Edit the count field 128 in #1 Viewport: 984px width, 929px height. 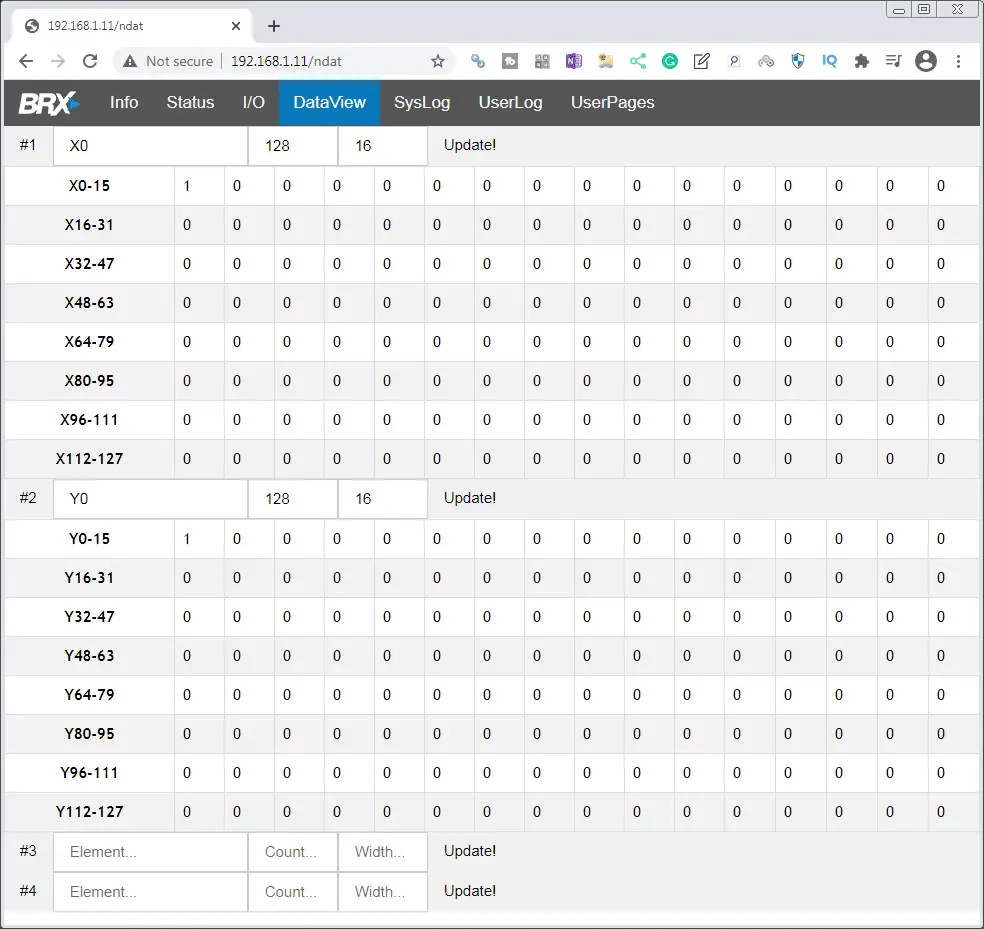click(293, 146)
